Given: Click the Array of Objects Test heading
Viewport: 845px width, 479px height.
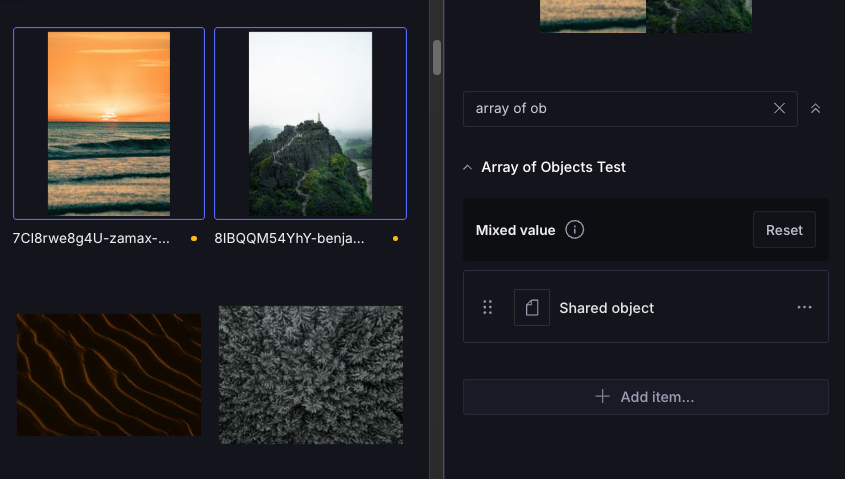Looking at the screenshot, I should (x=553, y=167).
